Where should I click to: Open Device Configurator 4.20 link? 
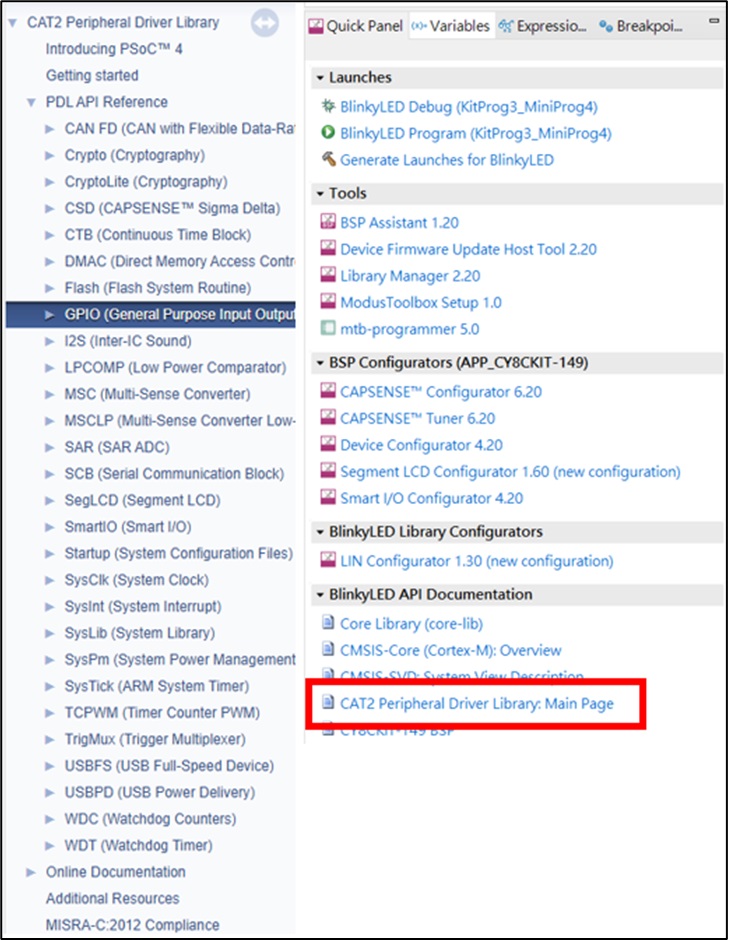click(421, 445)
